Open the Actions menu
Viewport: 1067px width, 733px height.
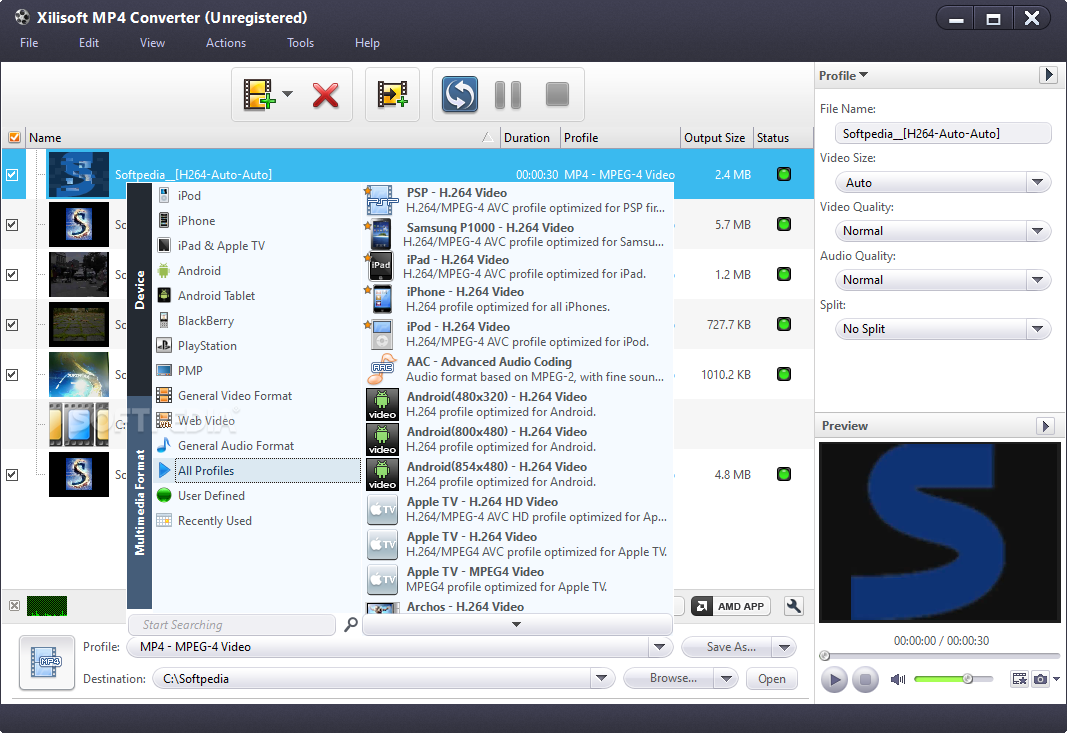(x=226, y=43)
